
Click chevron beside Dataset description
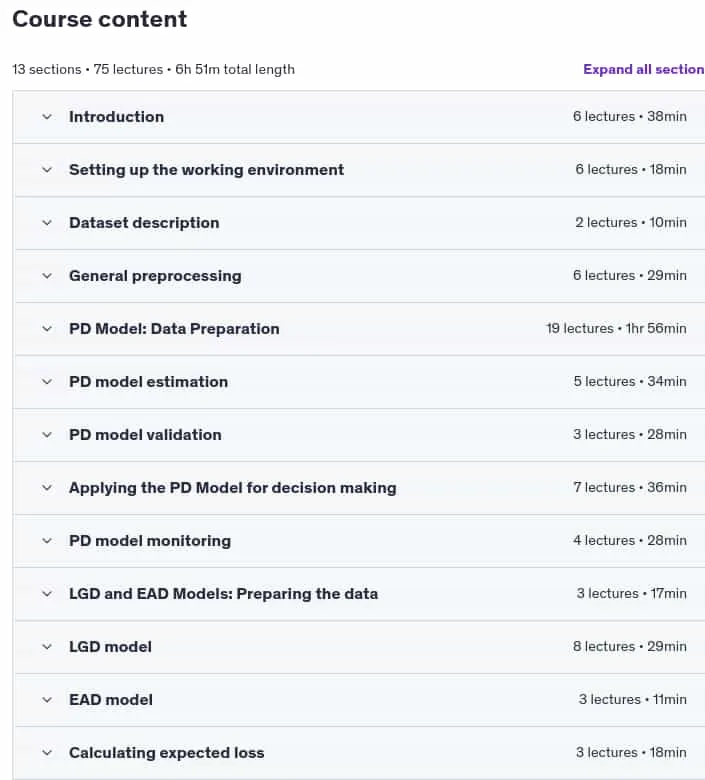47,223
